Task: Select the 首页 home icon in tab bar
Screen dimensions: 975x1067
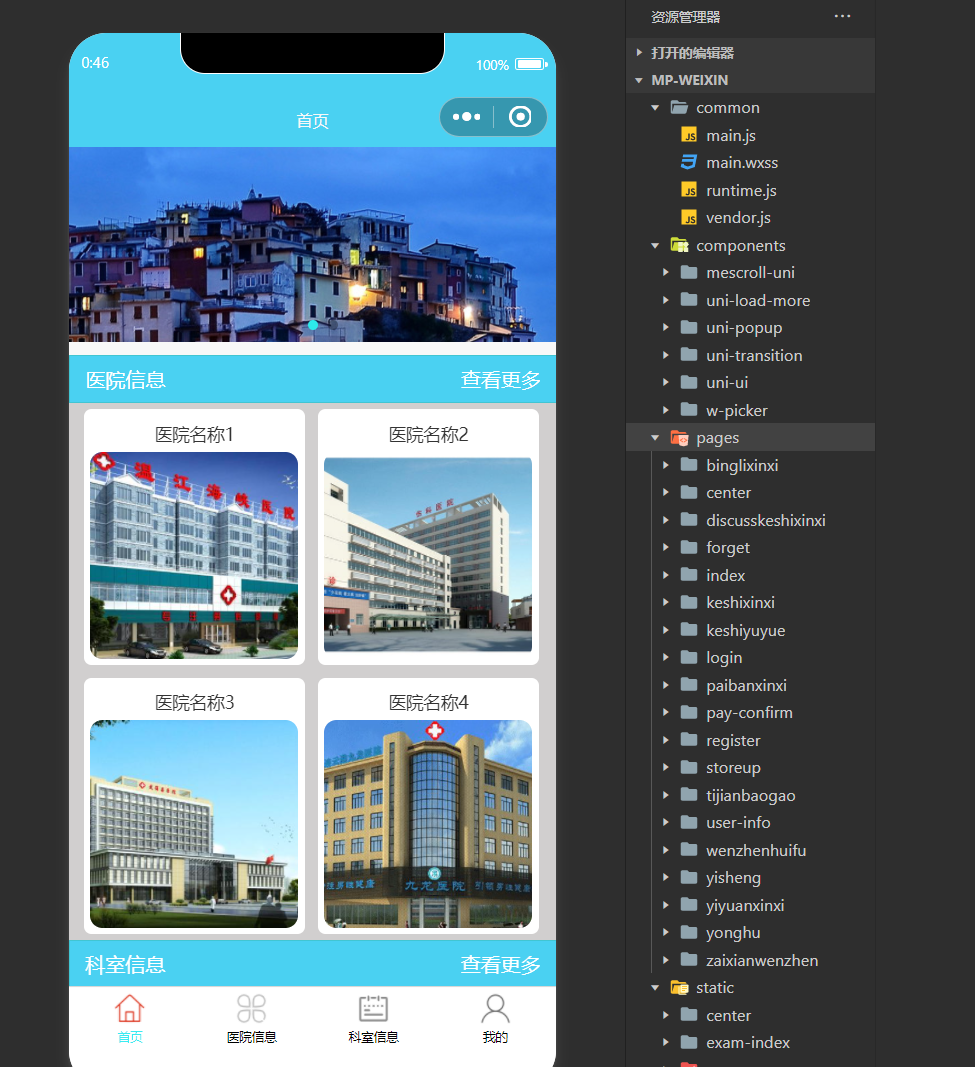Action: 129,1009
